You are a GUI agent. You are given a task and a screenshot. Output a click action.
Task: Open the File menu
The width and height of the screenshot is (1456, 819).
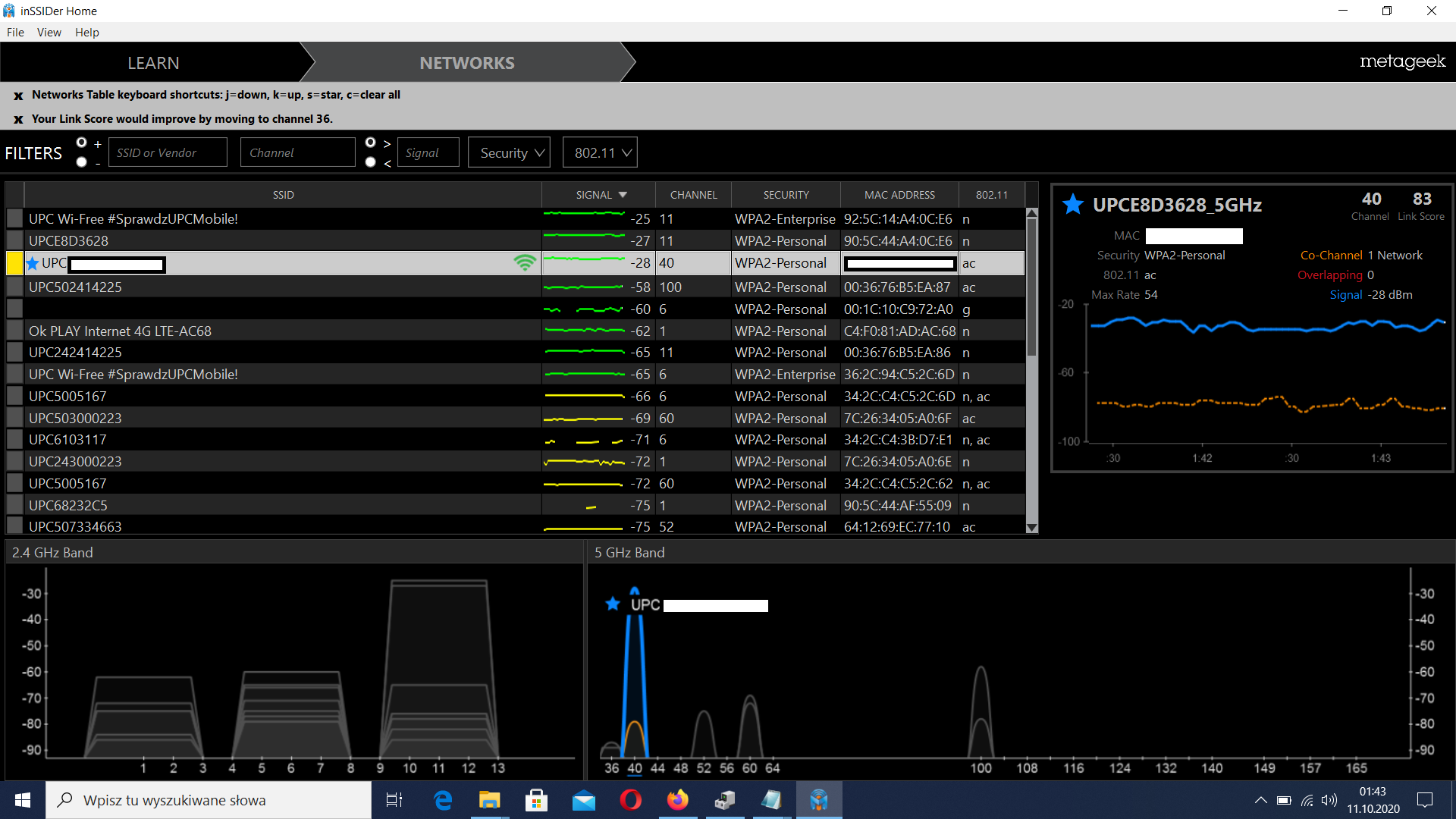tap(15, 32)
